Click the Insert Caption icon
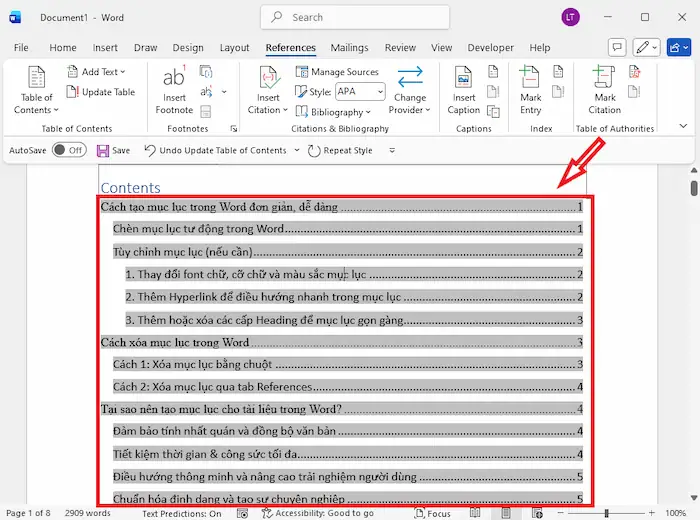The width and height of the screenshot is (700, 520). pyautogui.click(x=464, y=80)
